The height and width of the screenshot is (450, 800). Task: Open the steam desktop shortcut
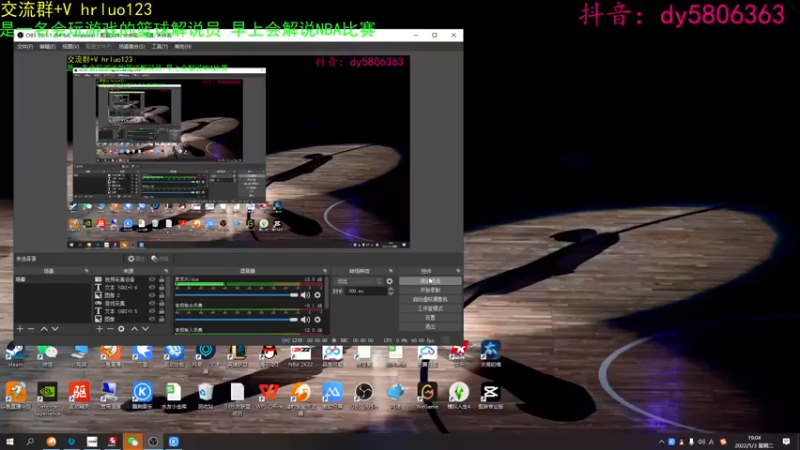click(15, 355)
